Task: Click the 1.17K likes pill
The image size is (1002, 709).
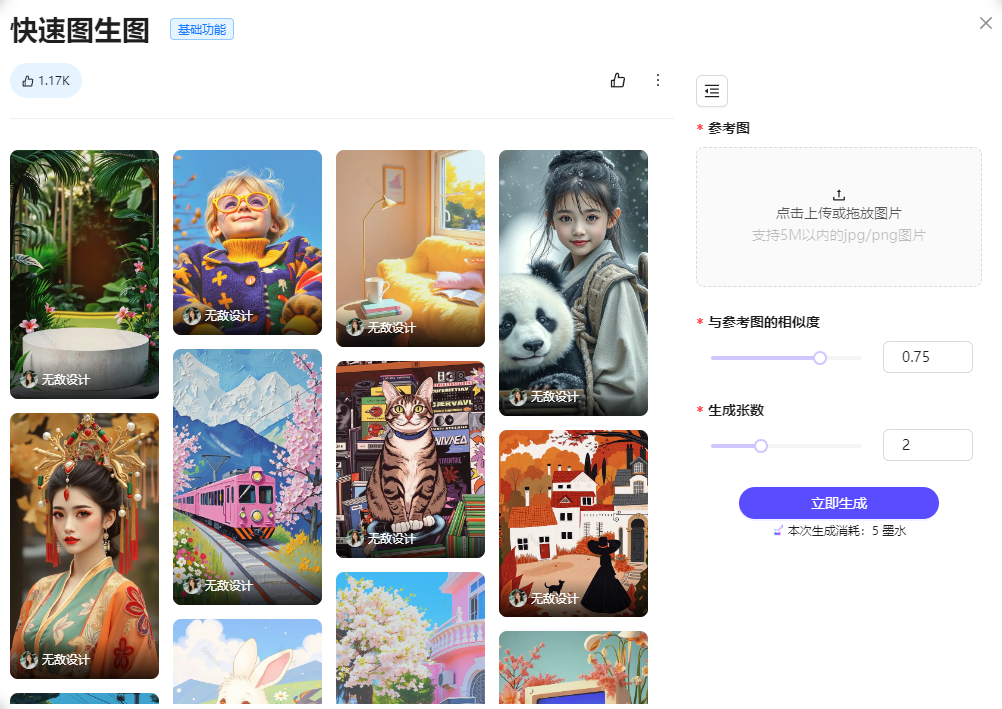Action: 46,81
